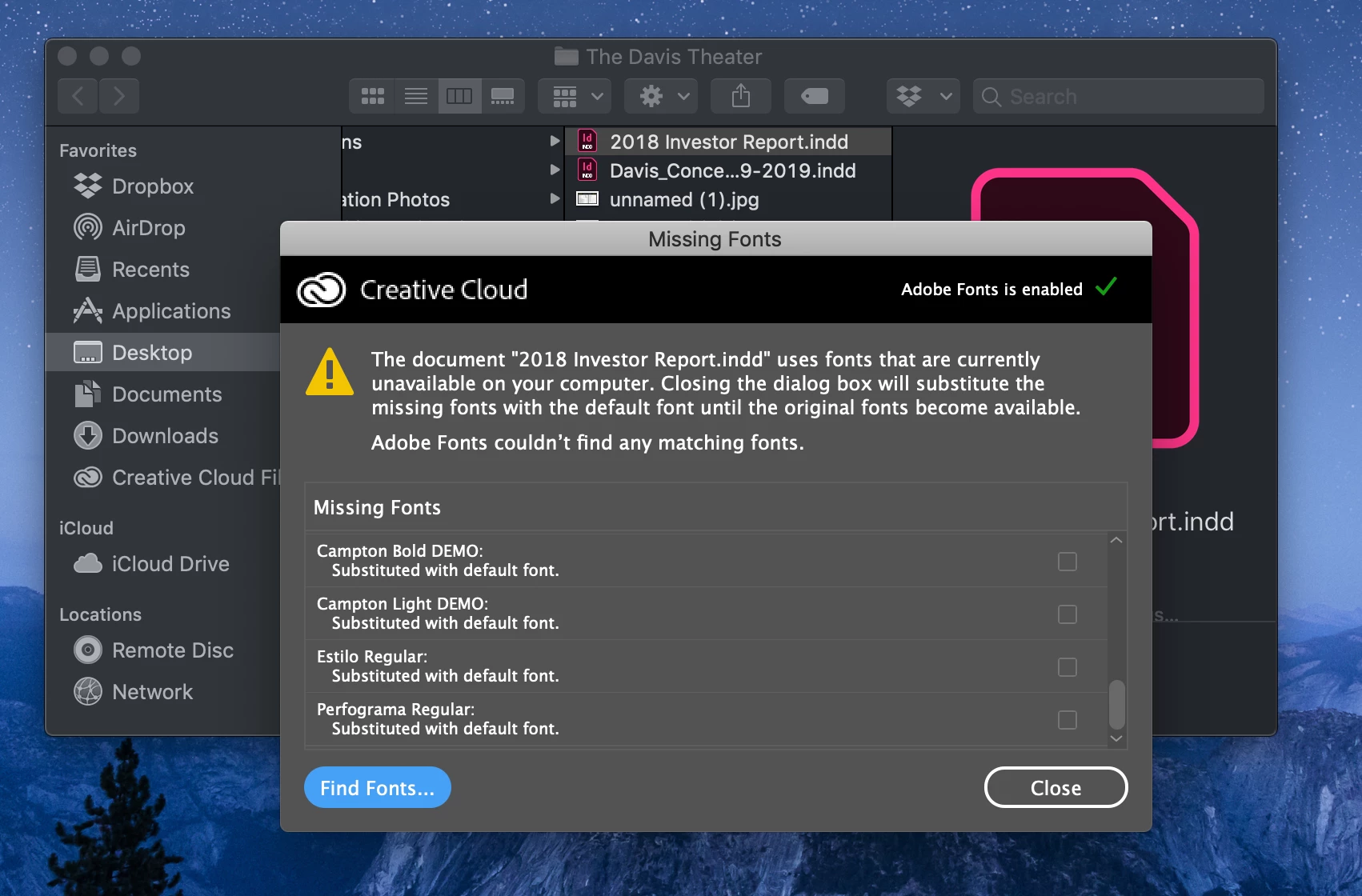Screen dimensions: 1362x896
Task: Tick the Perfograma Regular checkbox
Action: tap(1068, 720)
